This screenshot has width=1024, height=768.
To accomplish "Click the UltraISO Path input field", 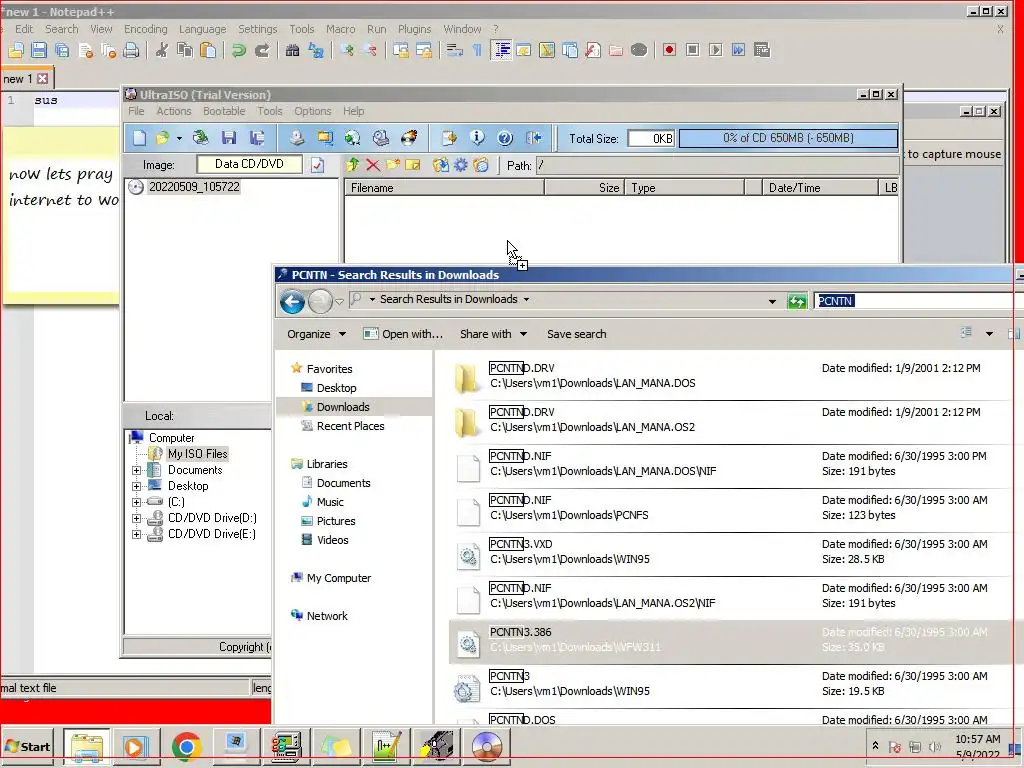I will (x=716, y=166).
